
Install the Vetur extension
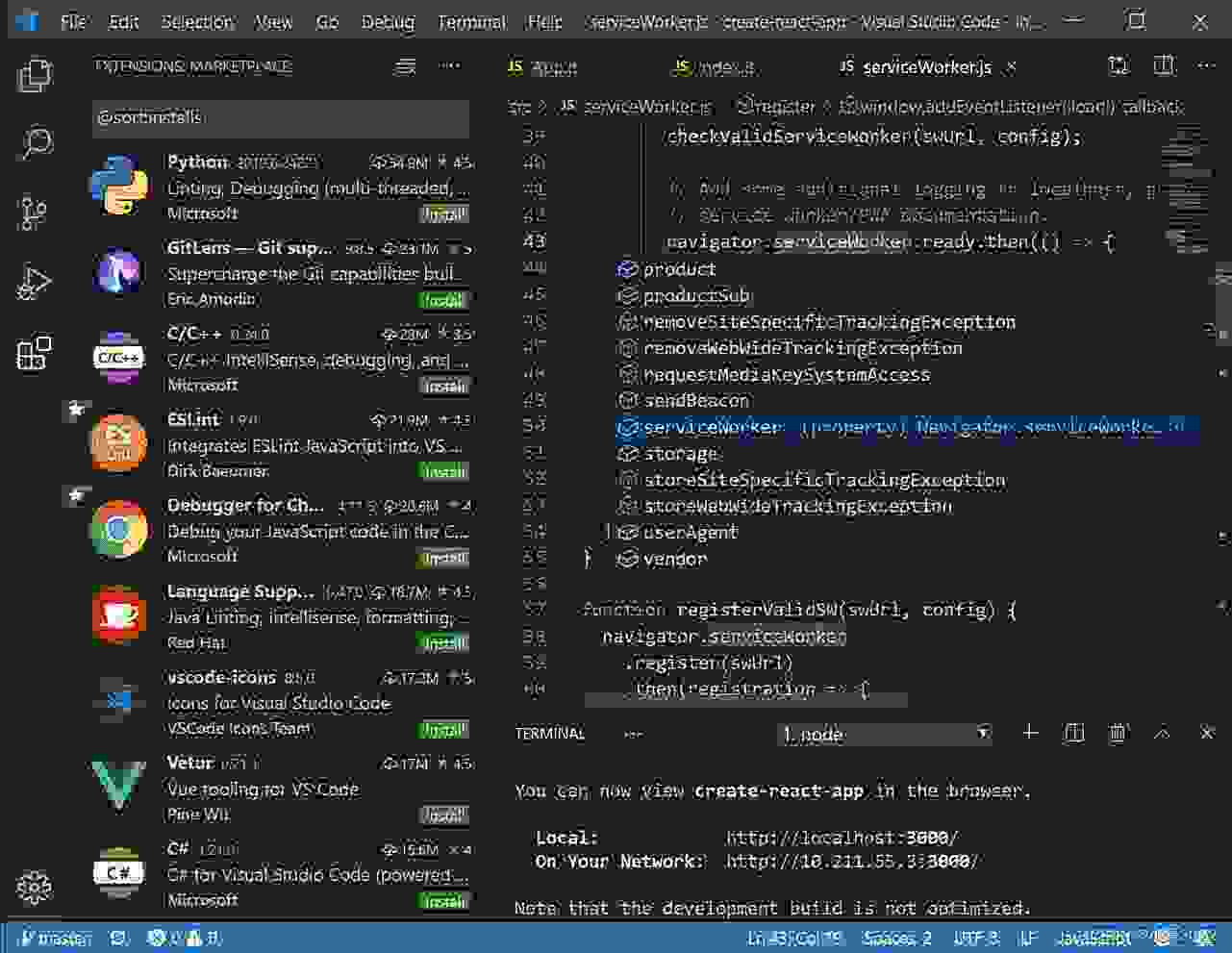pos(444,815)
